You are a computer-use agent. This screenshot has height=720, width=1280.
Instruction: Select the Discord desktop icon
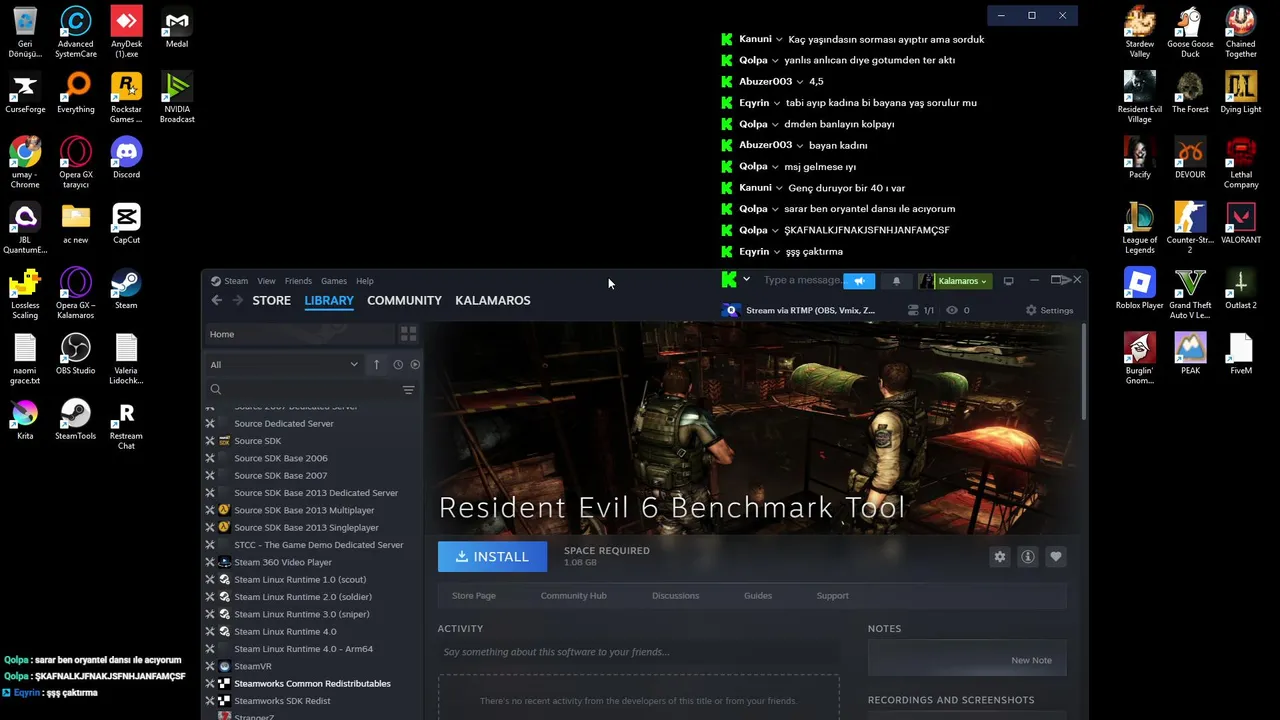(126, 158)
